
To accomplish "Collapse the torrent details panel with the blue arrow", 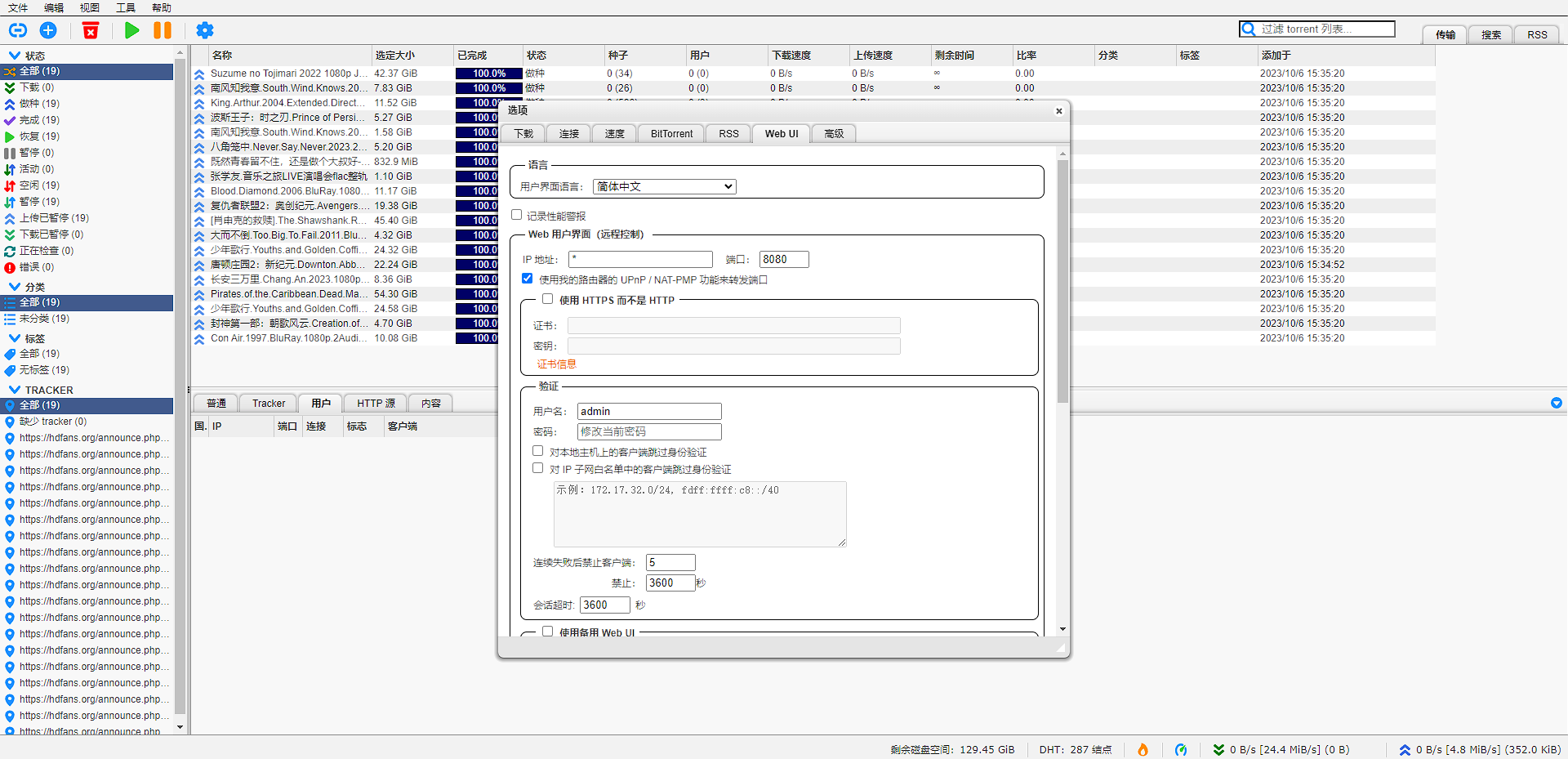I will 1557,403.
